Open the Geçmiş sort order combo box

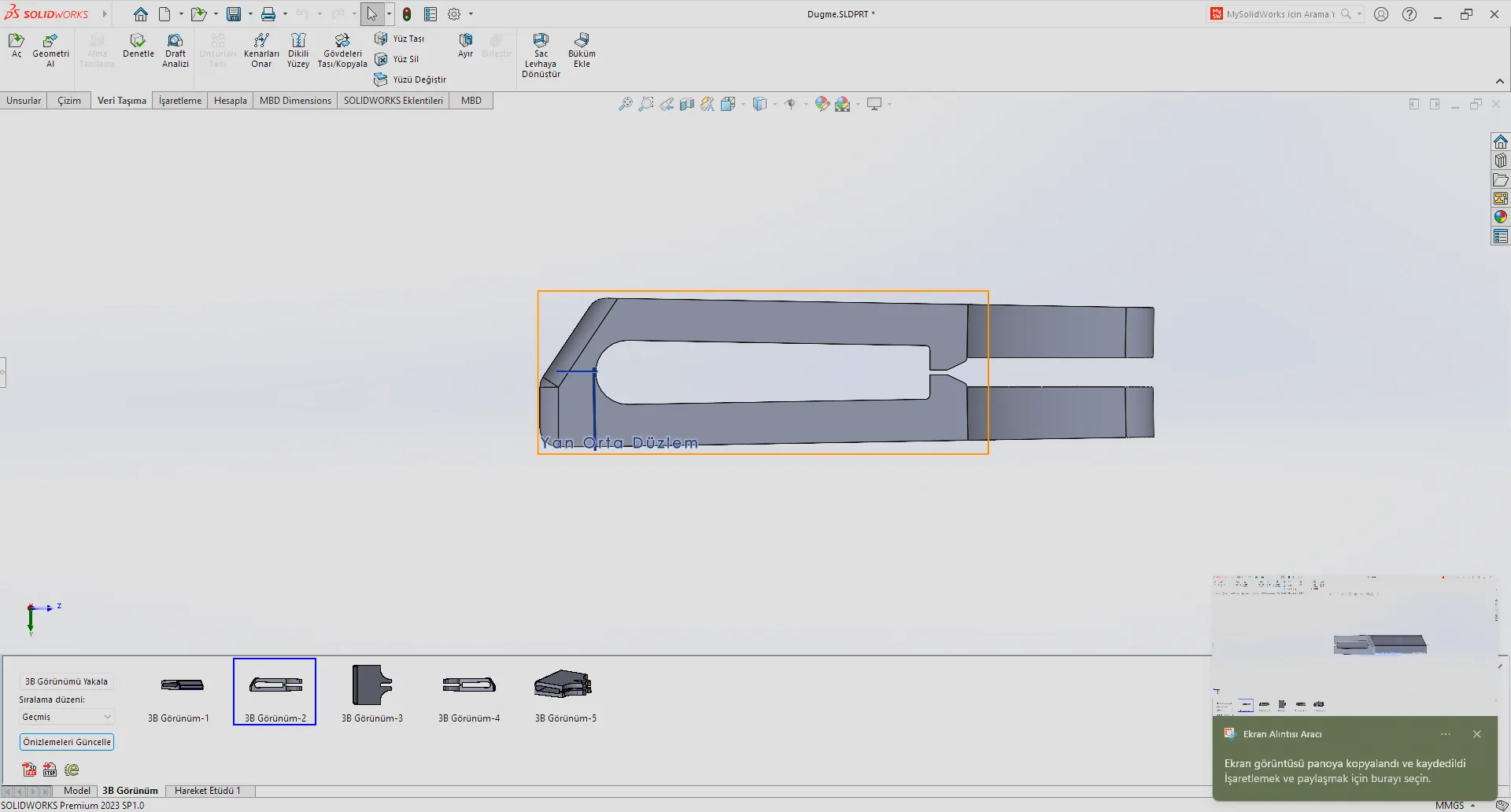[67, 717]
